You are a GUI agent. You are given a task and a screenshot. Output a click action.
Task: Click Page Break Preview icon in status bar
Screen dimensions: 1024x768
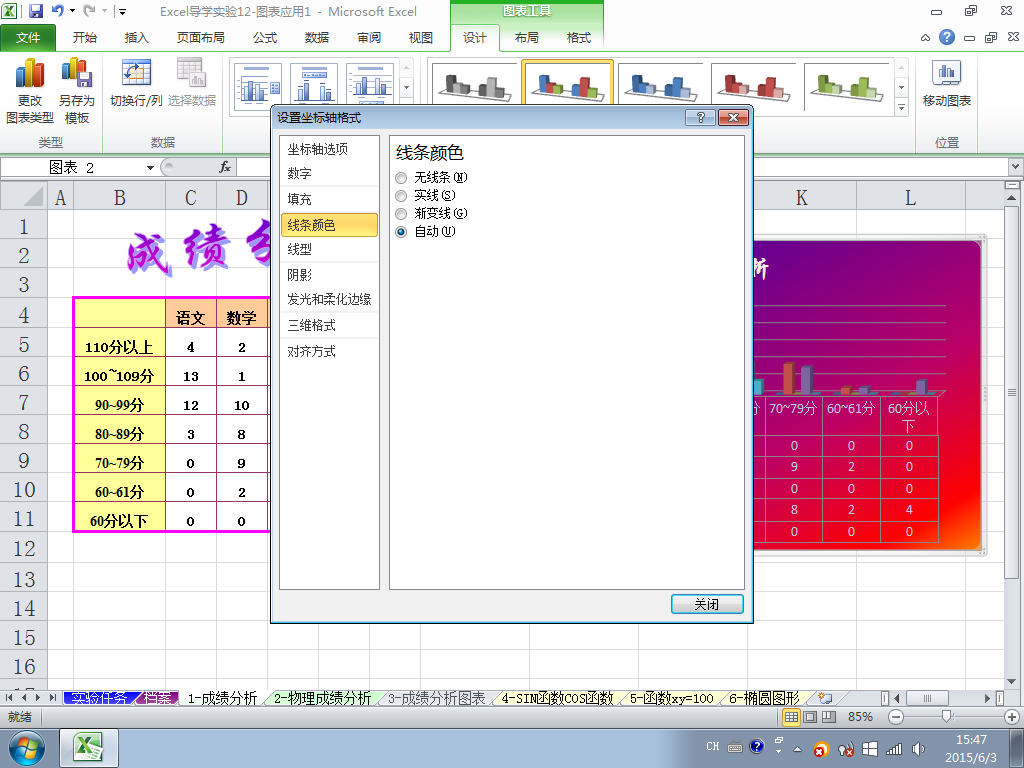[x=829, y=717]
